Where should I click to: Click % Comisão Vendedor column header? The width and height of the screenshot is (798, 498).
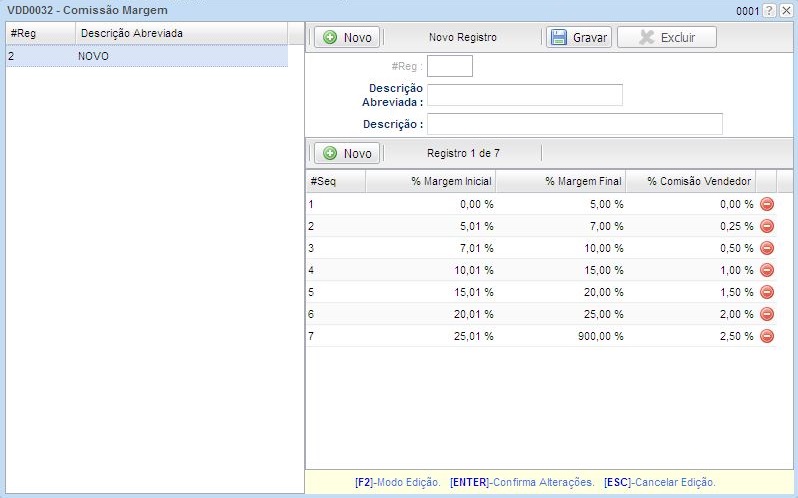point(690,181)
